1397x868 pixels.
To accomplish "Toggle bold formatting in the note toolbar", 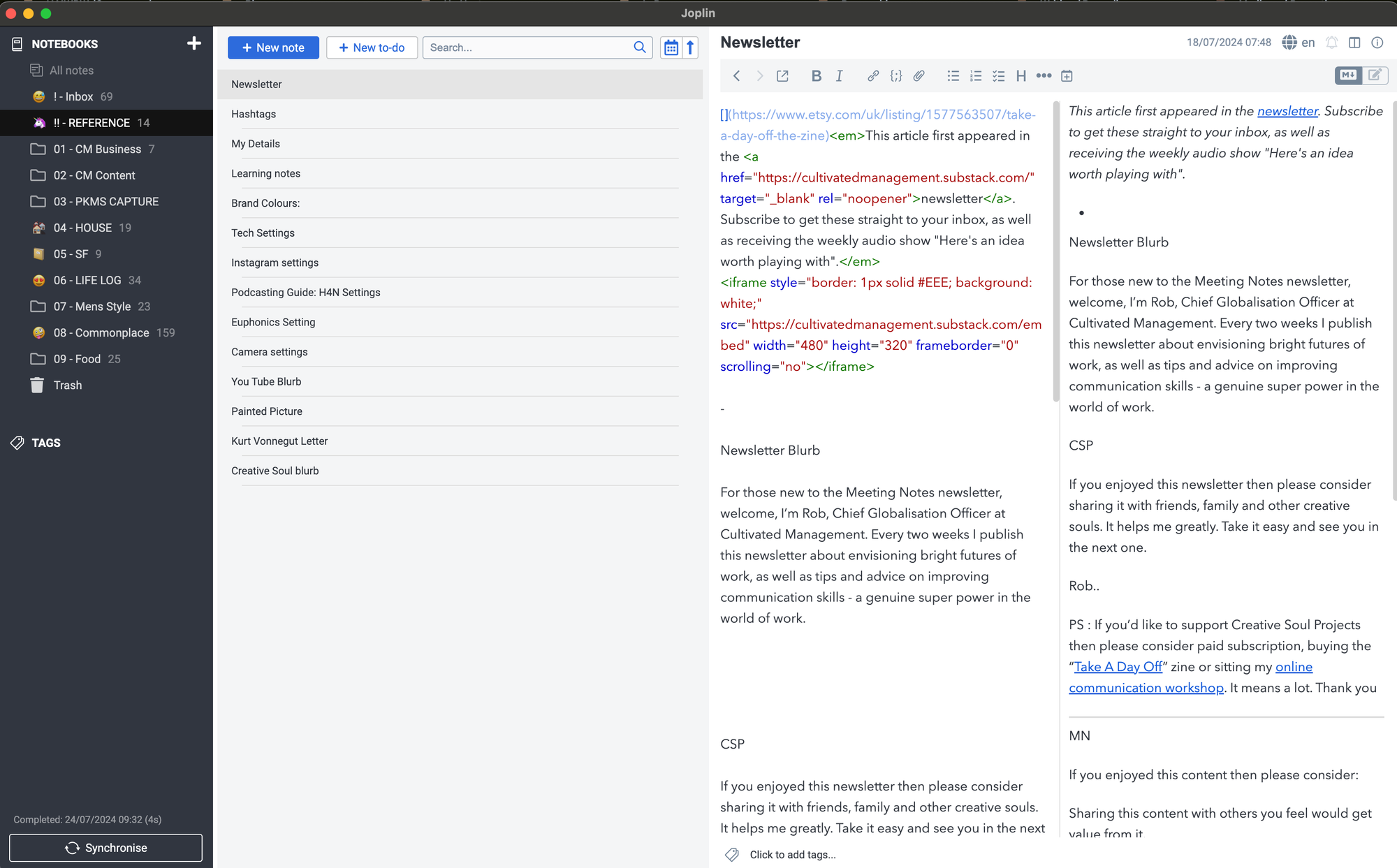I will (x=816, y=75).
